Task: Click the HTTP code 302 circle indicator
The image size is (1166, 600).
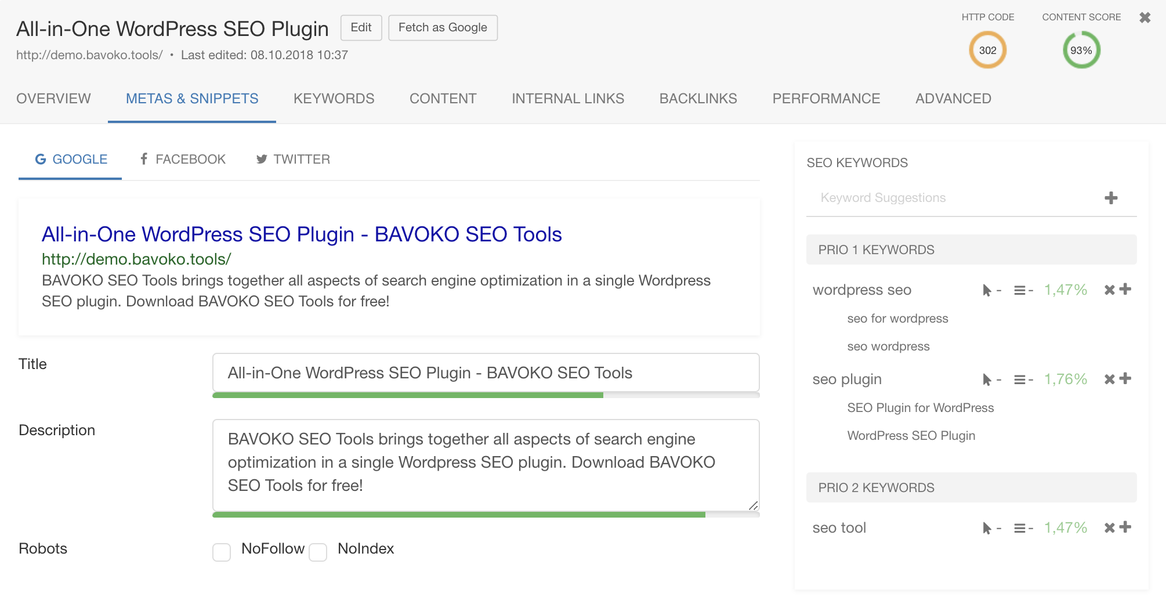Action: tap(988, 51)
